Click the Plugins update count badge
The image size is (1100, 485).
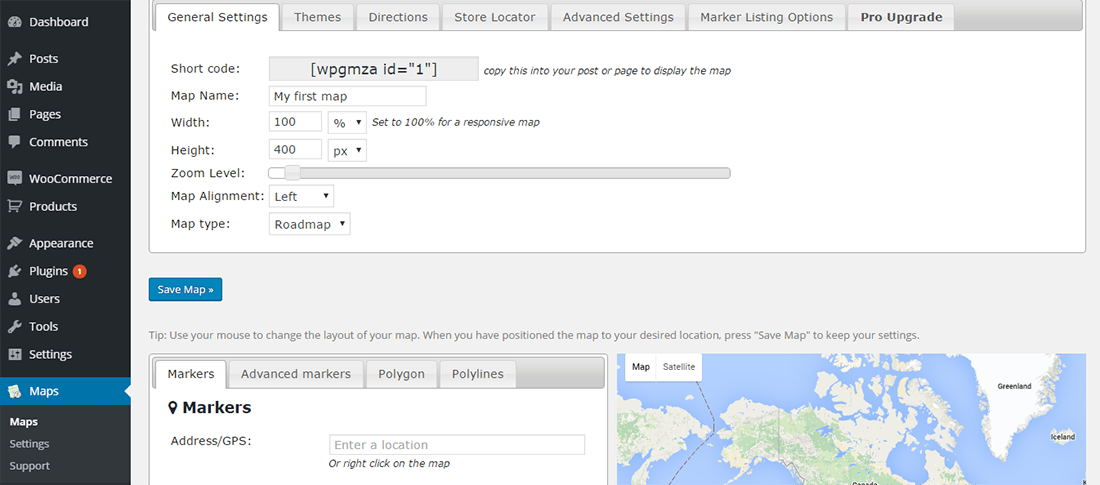pos(79,271)
